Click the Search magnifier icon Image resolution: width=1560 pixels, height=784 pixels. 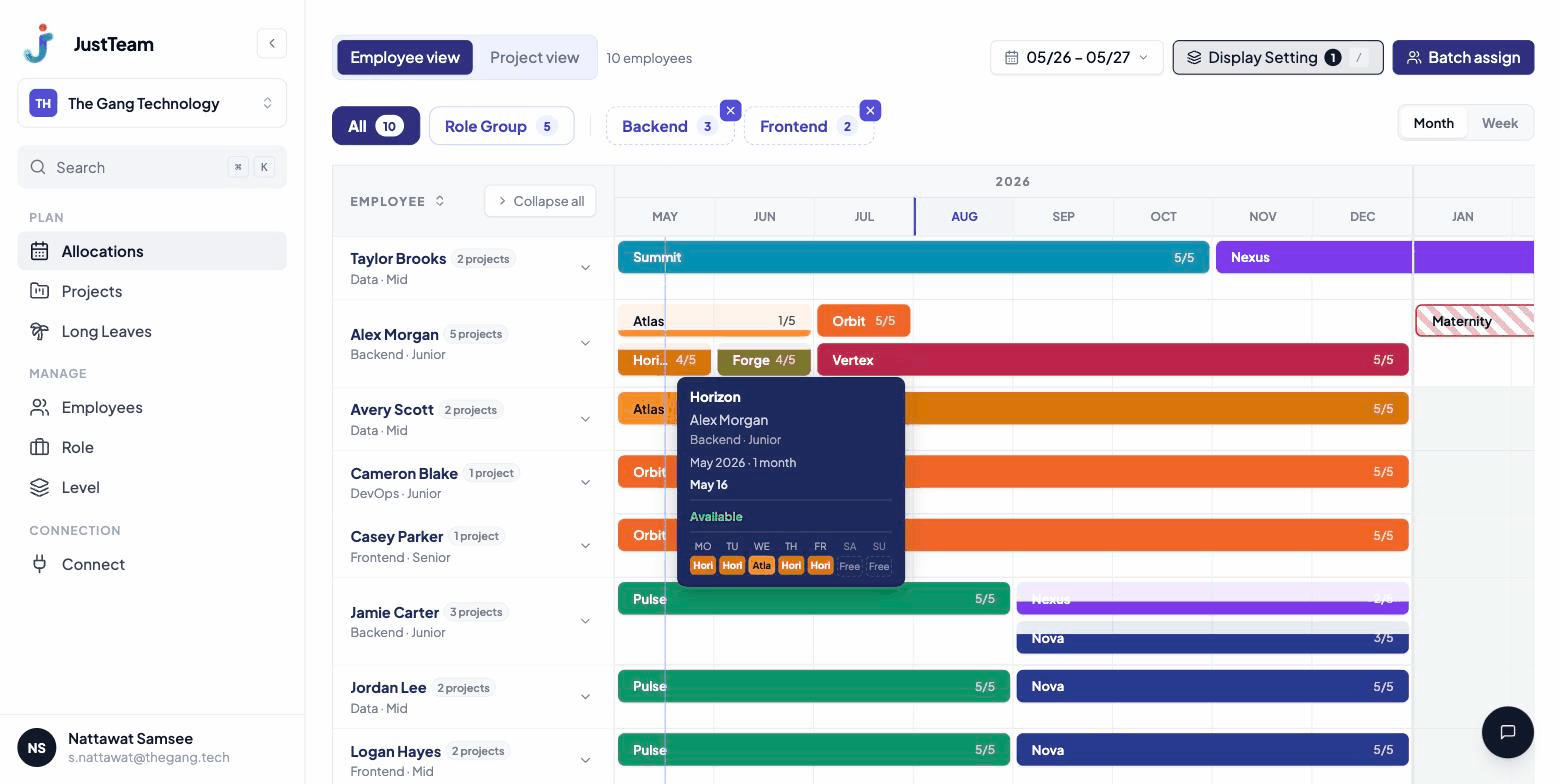[x=38, y=167]
